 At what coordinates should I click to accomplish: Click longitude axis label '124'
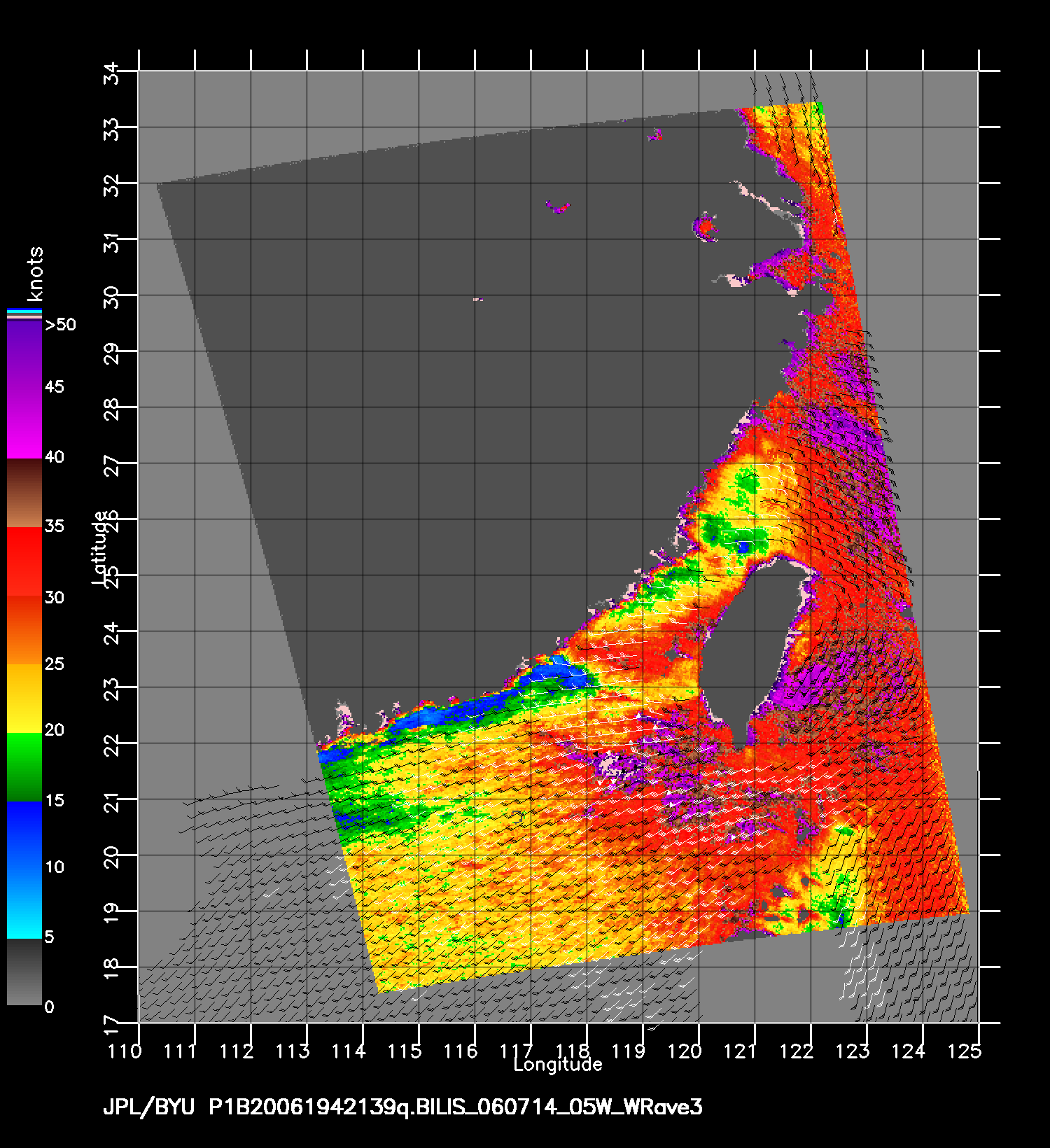point(909,1051)
